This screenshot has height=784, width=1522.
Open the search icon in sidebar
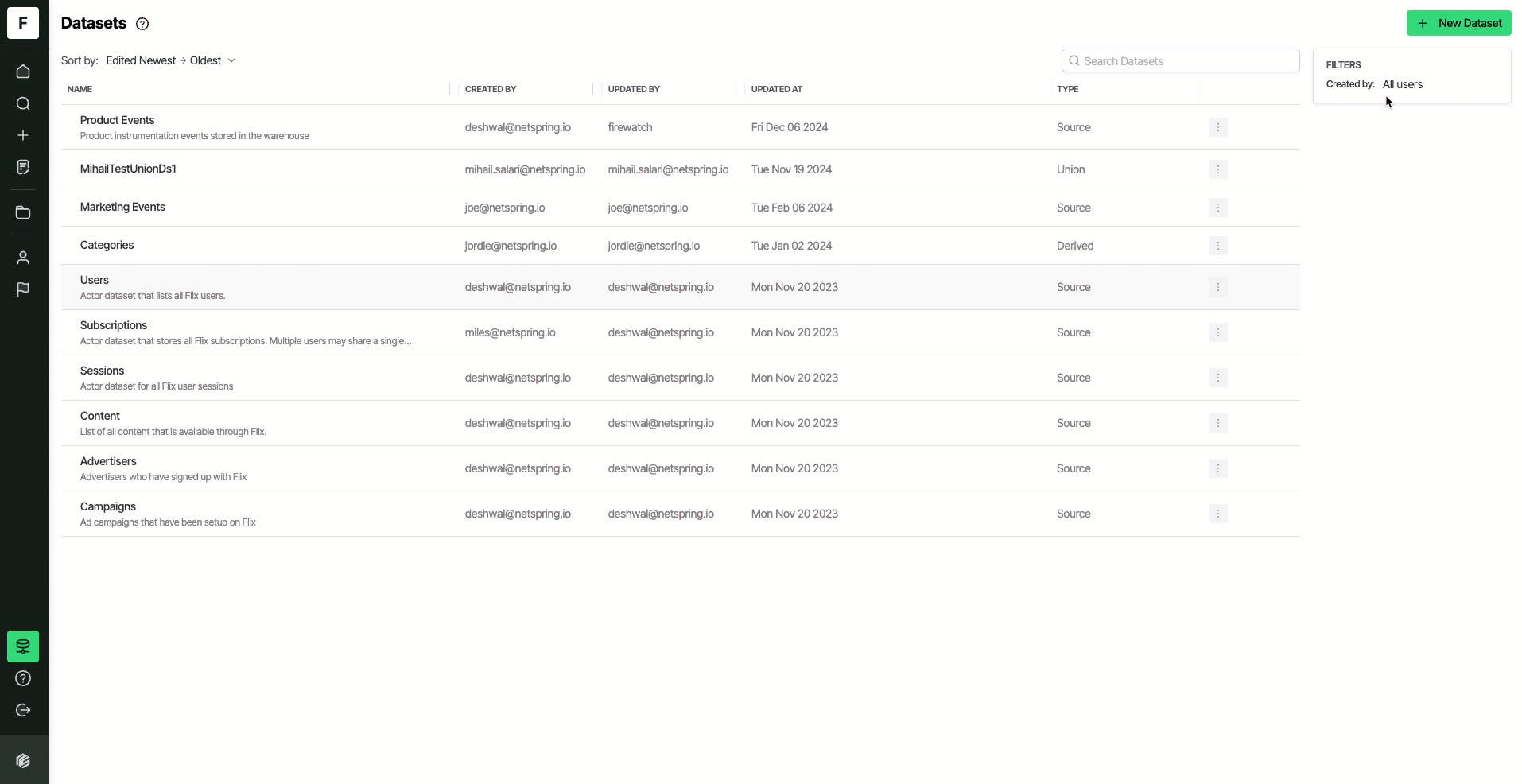(23, 103)
